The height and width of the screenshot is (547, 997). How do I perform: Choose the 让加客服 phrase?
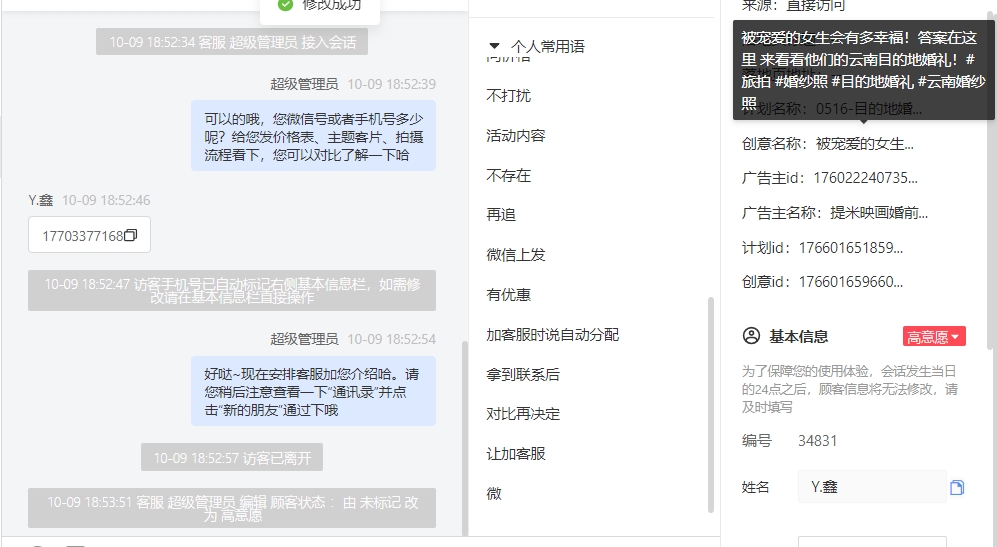point(516,454)
